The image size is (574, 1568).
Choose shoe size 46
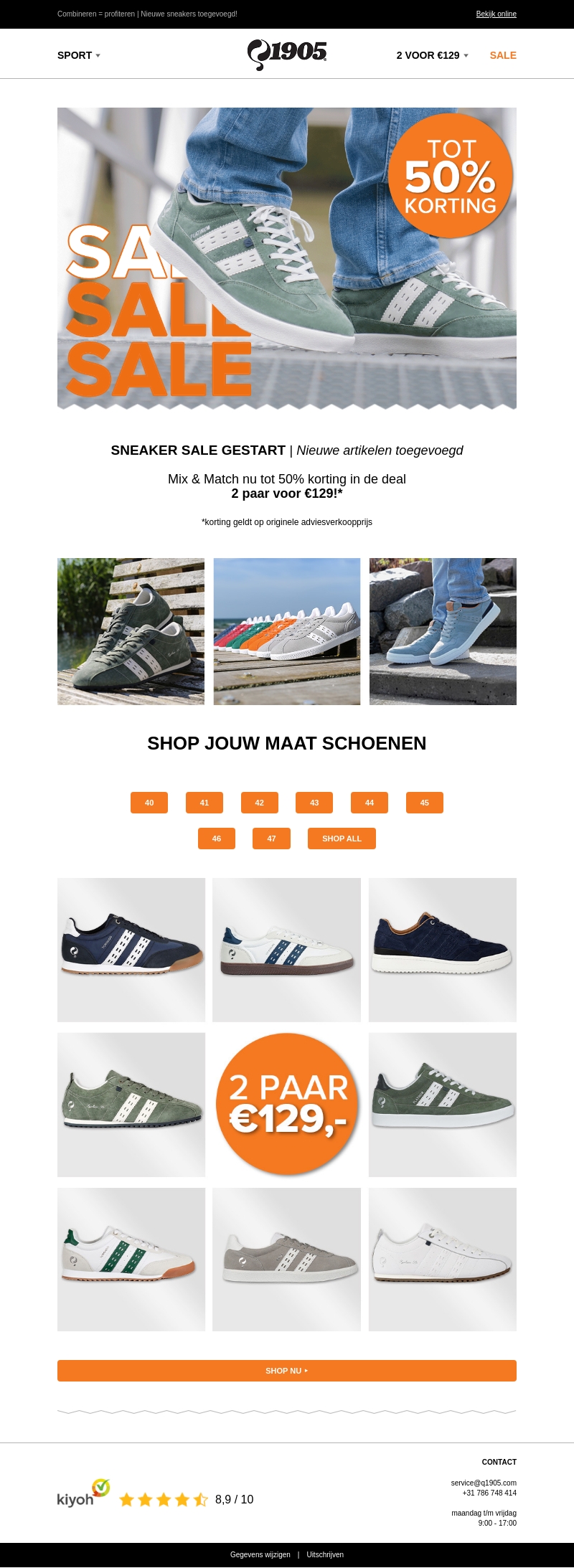coord(217,839)
